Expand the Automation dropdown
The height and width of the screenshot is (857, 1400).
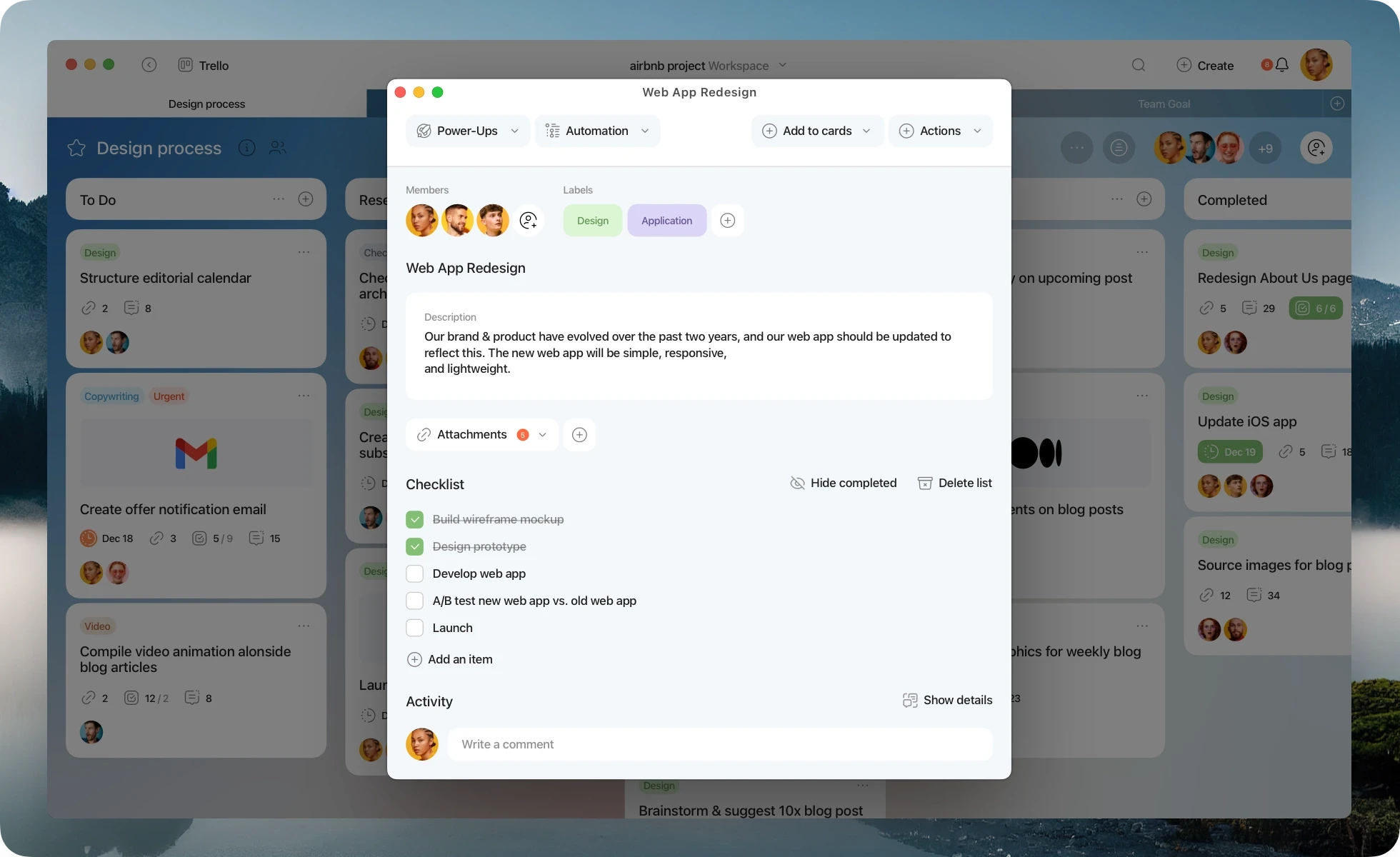coord(597,131)
